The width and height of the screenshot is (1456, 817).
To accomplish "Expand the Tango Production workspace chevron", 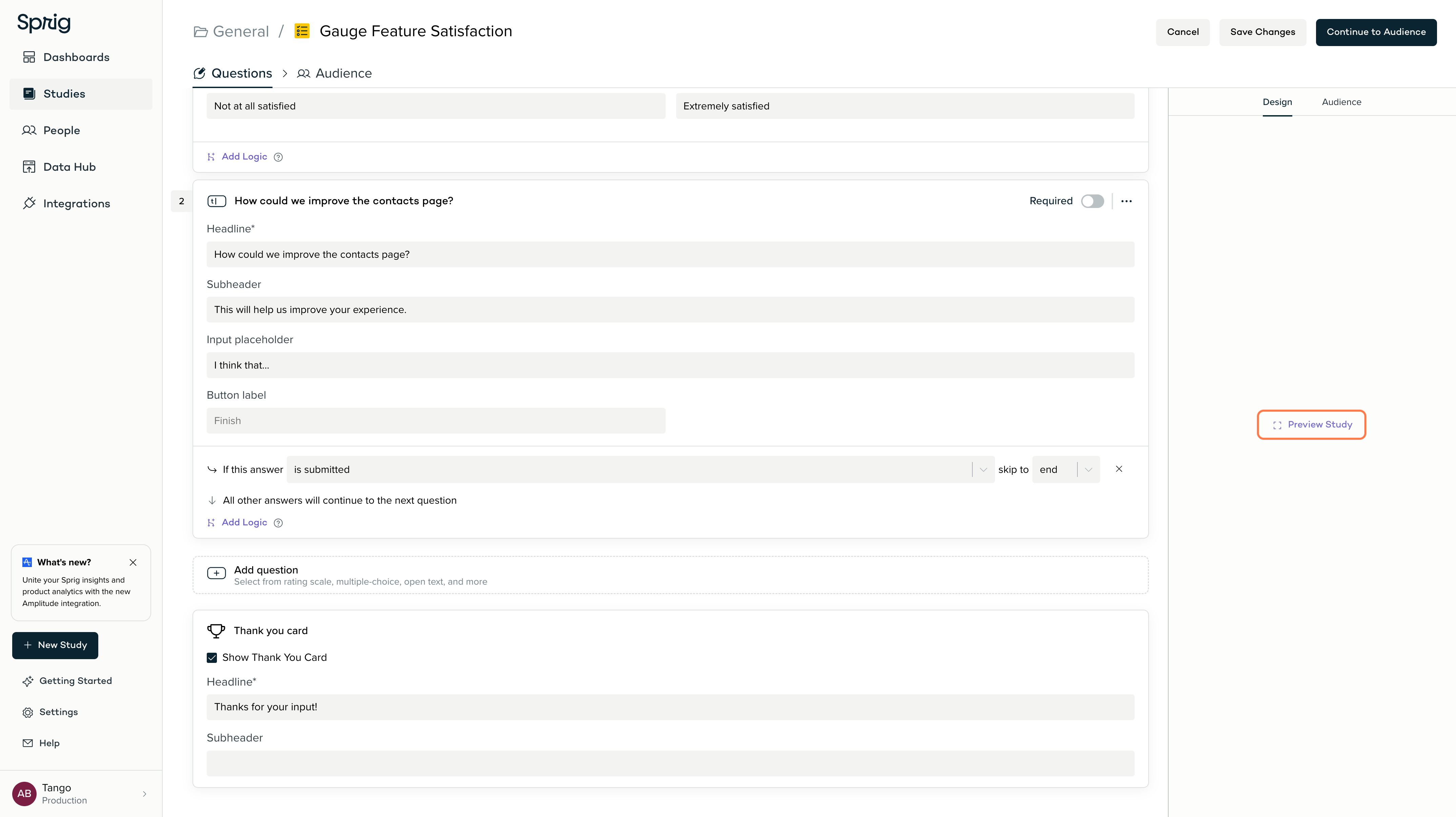I will click(x=145, y=794).
